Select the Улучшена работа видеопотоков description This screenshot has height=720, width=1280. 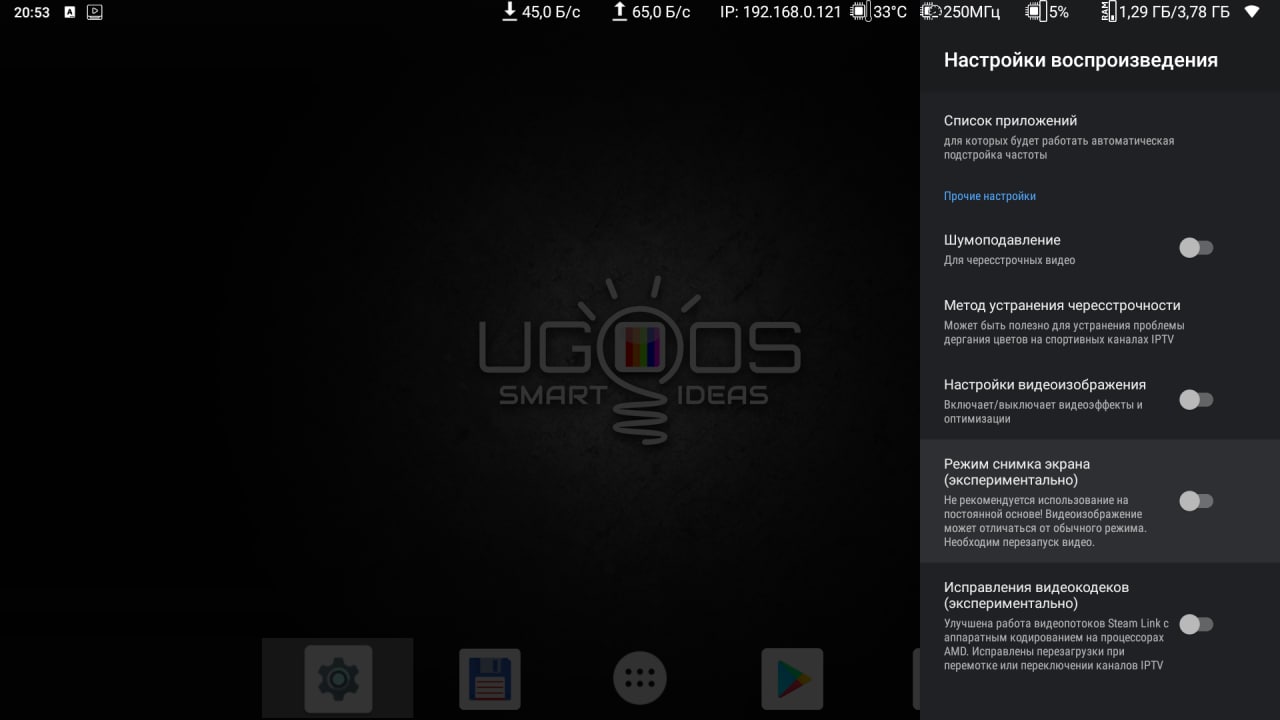coord(1056,644)
